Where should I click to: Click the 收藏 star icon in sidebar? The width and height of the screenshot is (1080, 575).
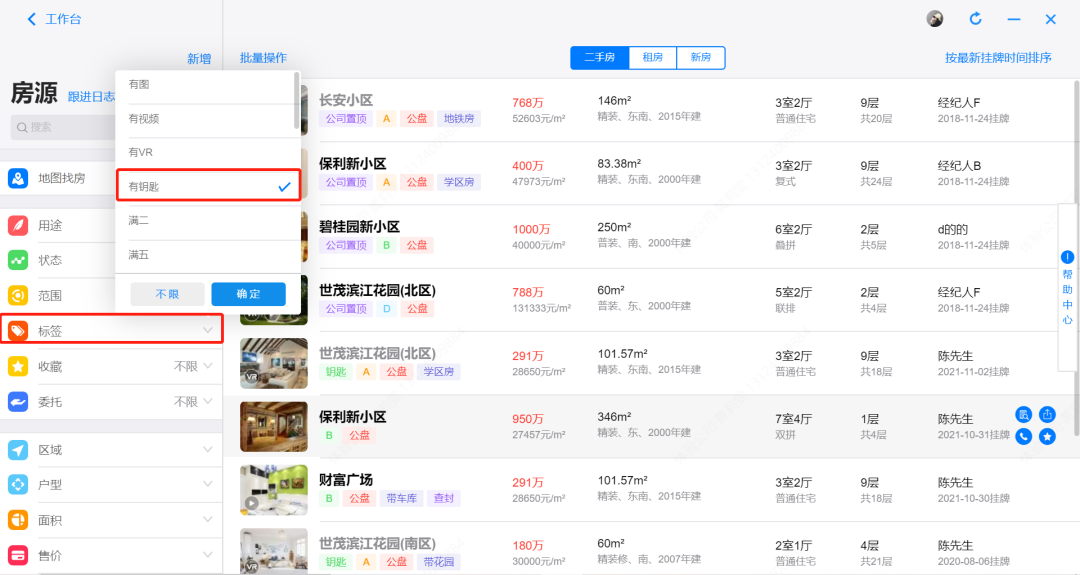(x=18, y=366)
